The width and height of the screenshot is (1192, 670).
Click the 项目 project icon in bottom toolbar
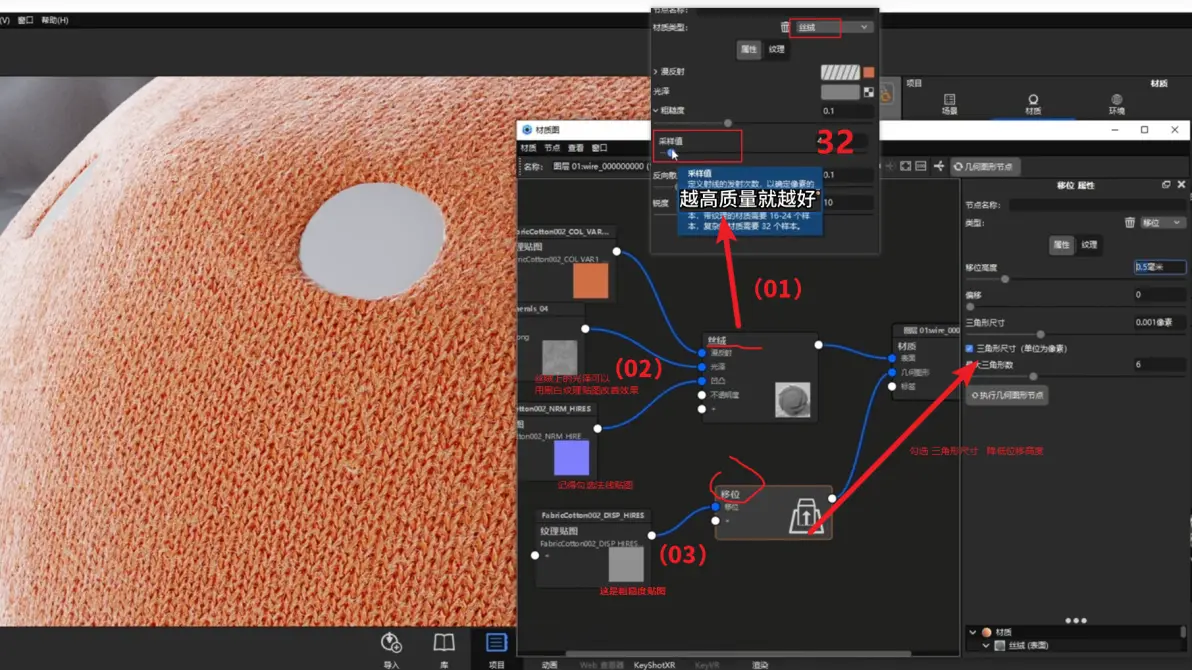(x=496, y=643)
